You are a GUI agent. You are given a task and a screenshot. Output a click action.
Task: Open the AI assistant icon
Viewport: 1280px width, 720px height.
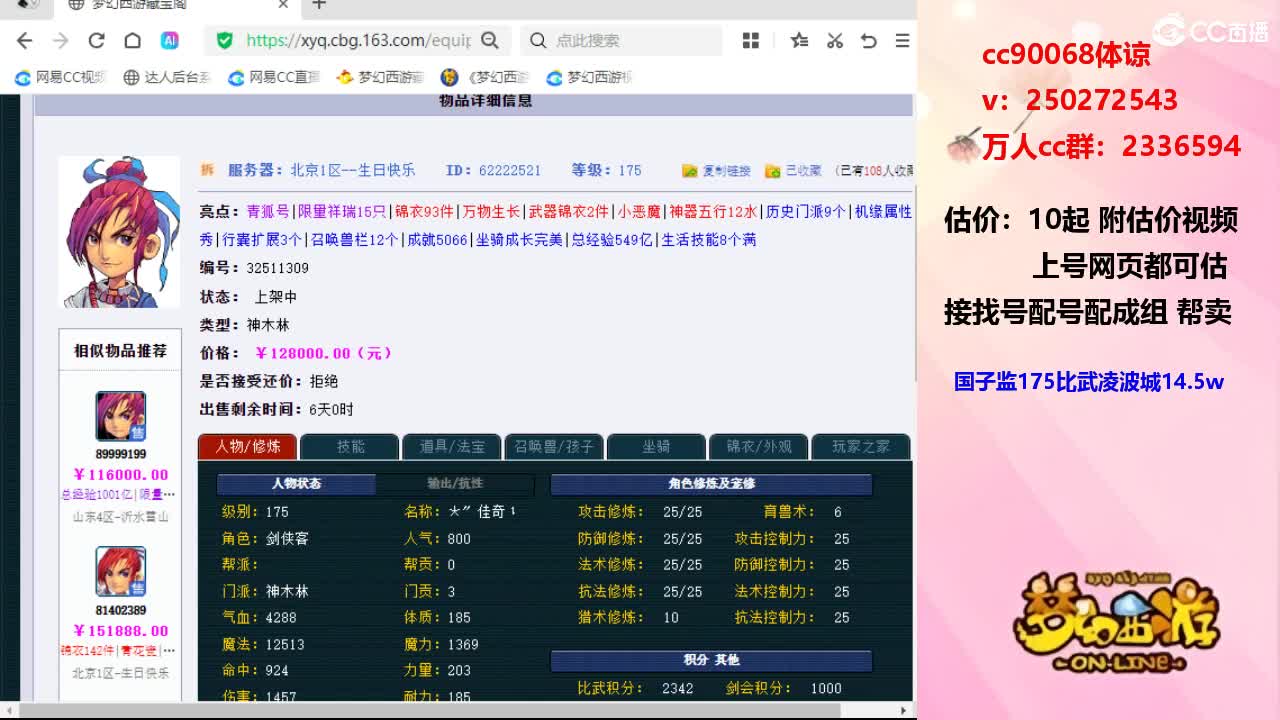tap(169, 40)
